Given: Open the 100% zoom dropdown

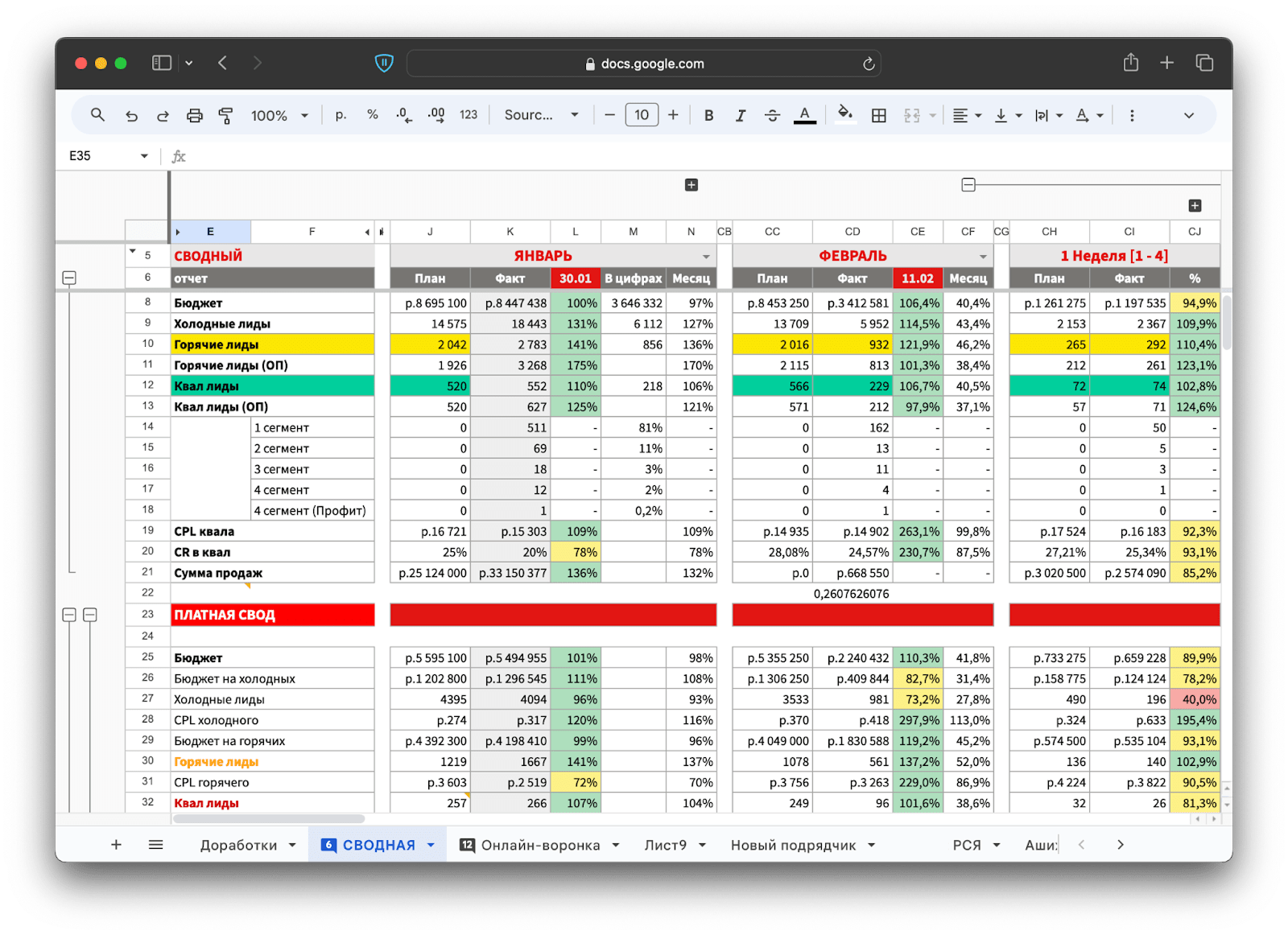Looking at the screenshot, I should coord(279,116).
